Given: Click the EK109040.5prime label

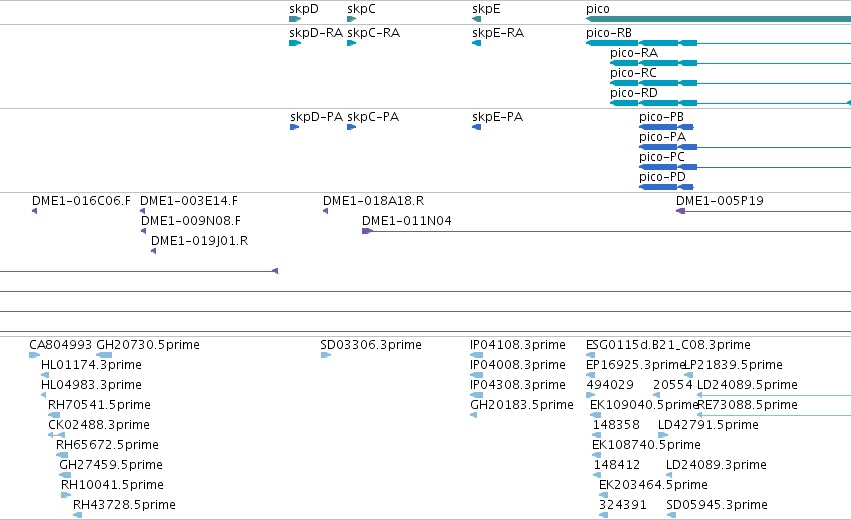Looking at the screenshot, I should point(644,405).
